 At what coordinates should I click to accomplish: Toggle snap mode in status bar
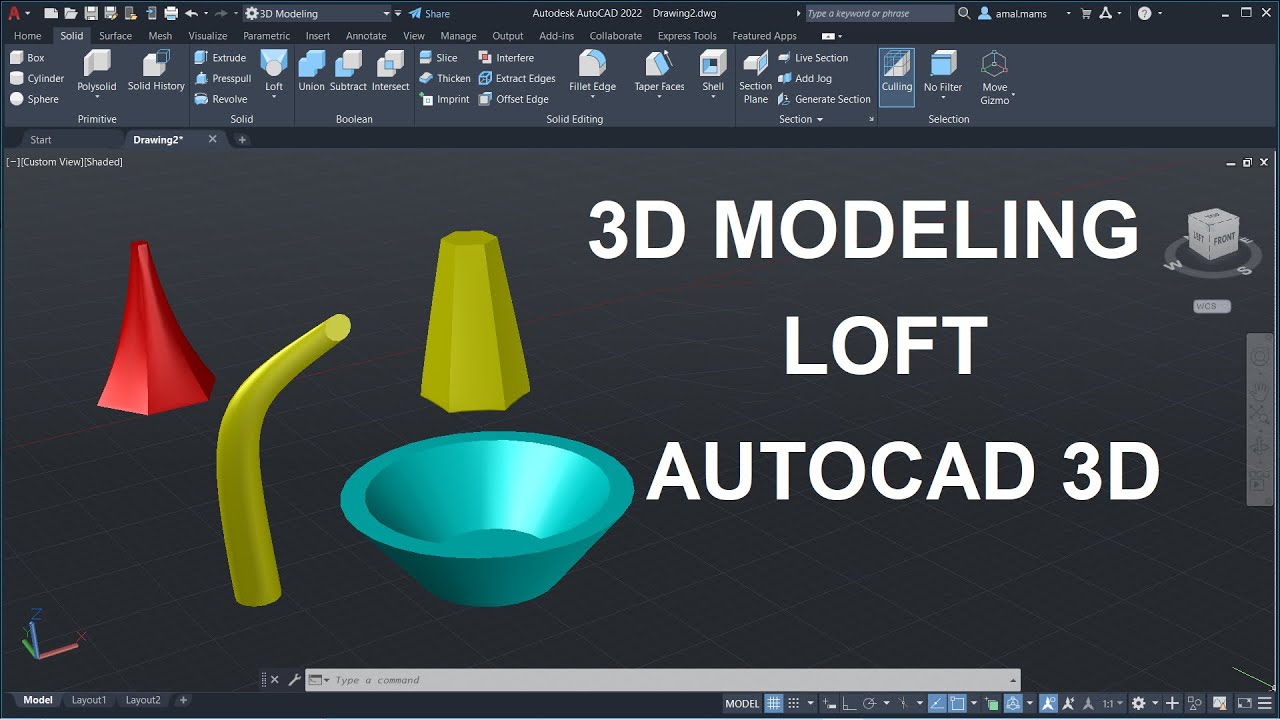(x=794, y=703)
